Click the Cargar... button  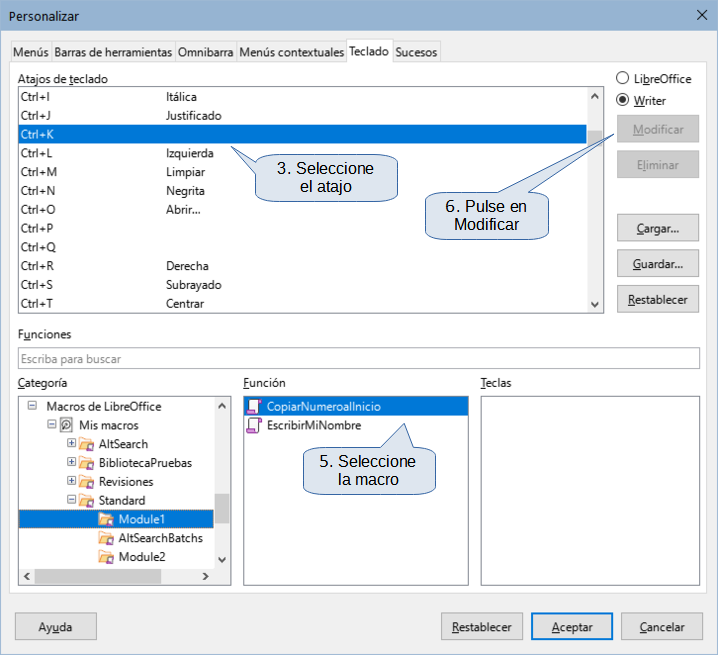tap(658, 228)
